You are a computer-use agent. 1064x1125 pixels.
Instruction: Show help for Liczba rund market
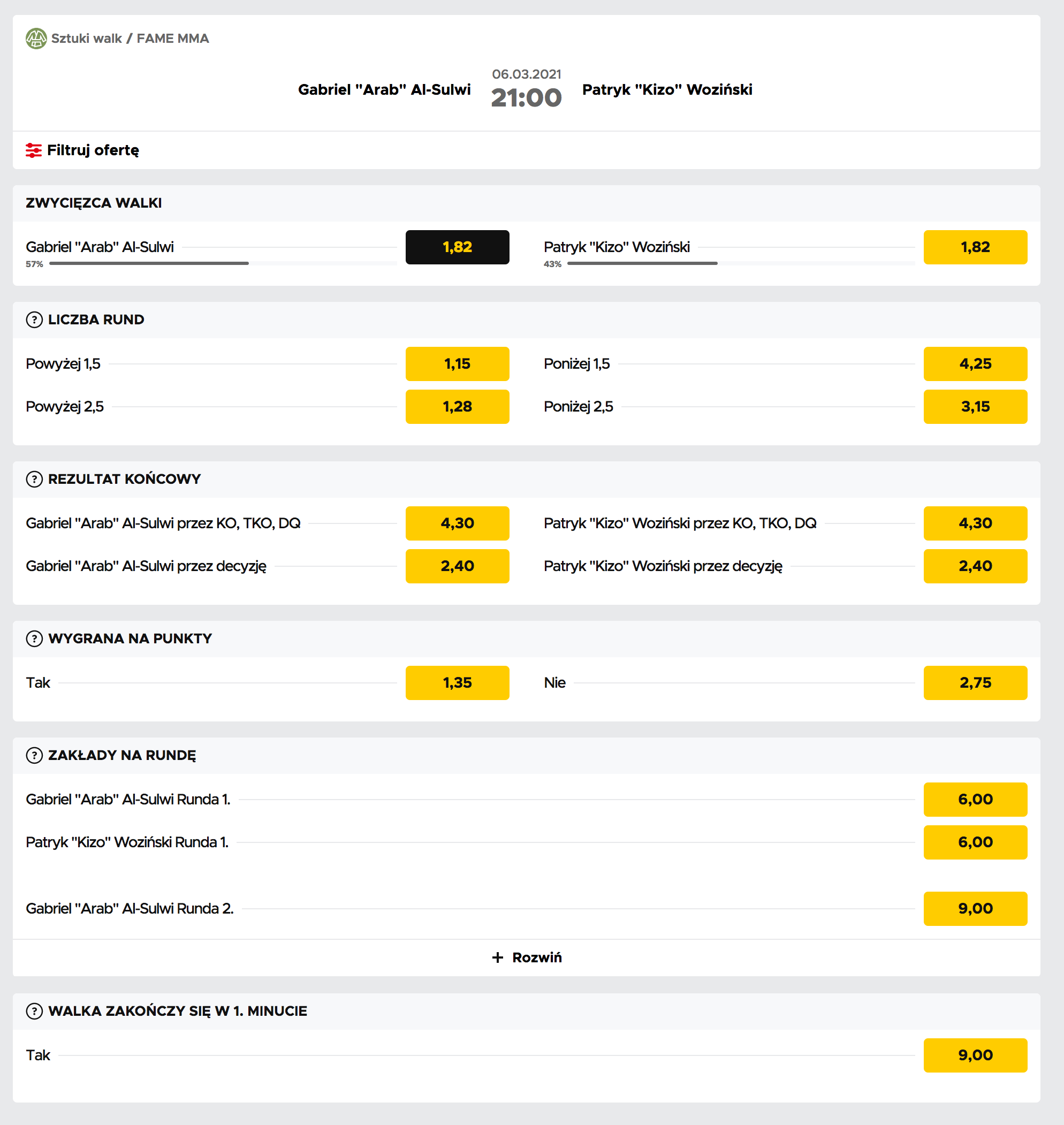pyautogui.click(x=35, y=320)
